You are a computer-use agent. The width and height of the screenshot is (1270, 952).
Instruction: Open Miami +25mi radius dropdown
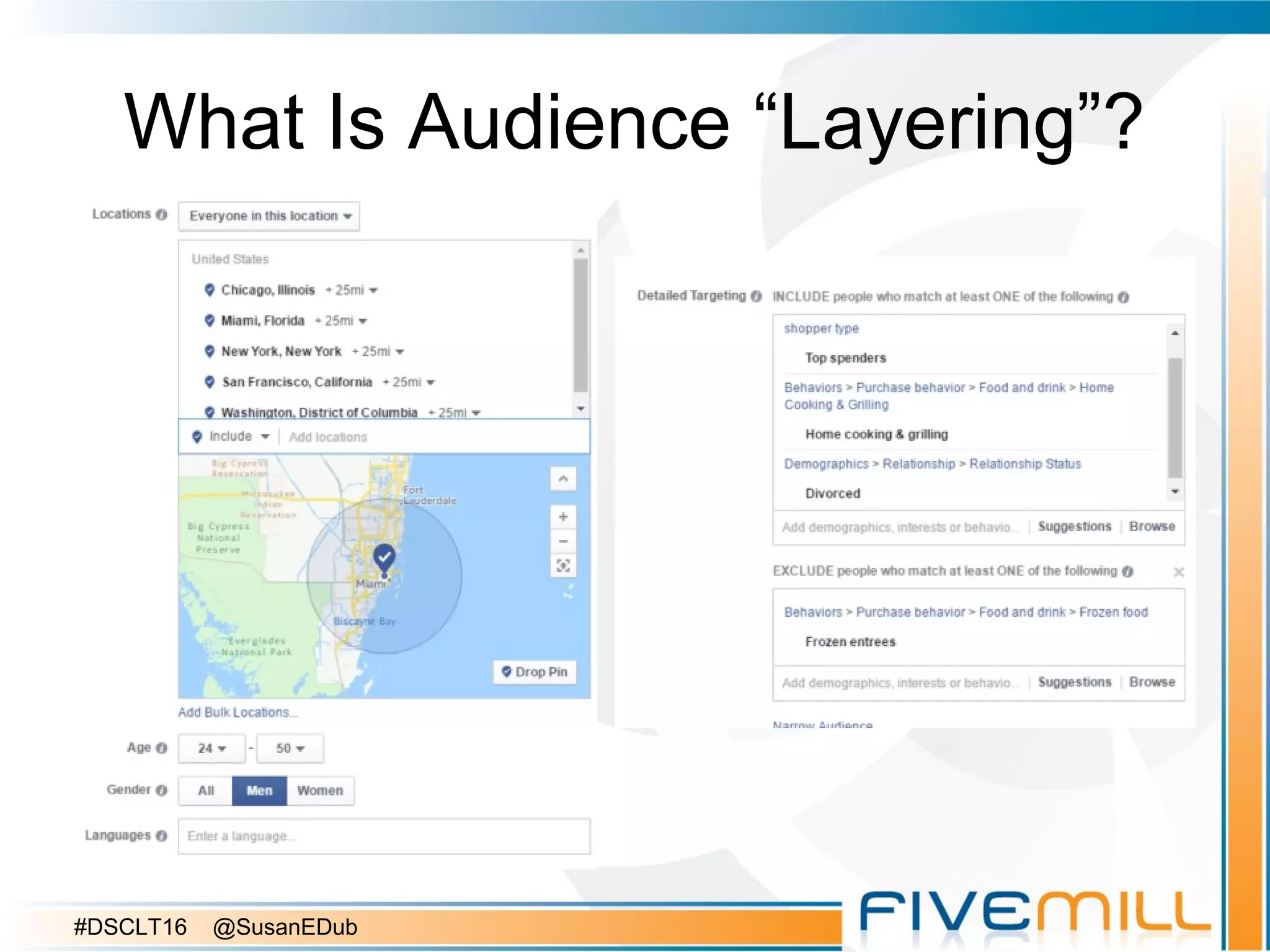(x=341, y=321)
